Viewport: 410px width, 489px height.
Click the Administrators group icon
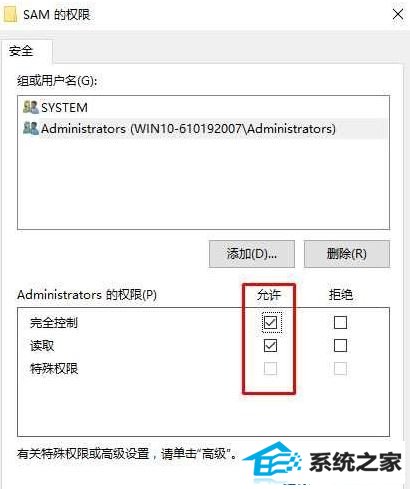(x=31, y=128)
